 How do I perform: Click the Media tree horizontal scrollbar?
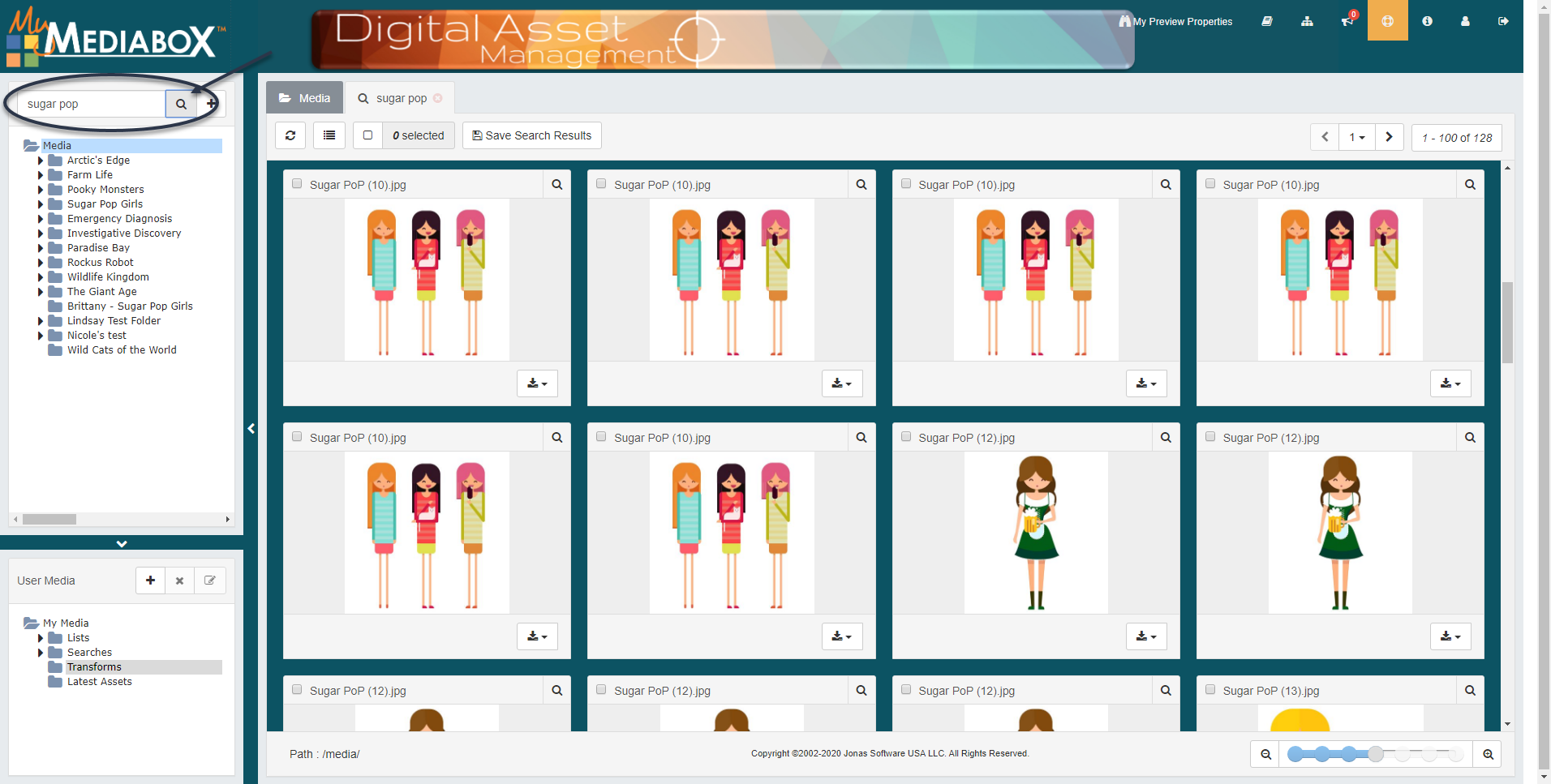pos(49,519)
